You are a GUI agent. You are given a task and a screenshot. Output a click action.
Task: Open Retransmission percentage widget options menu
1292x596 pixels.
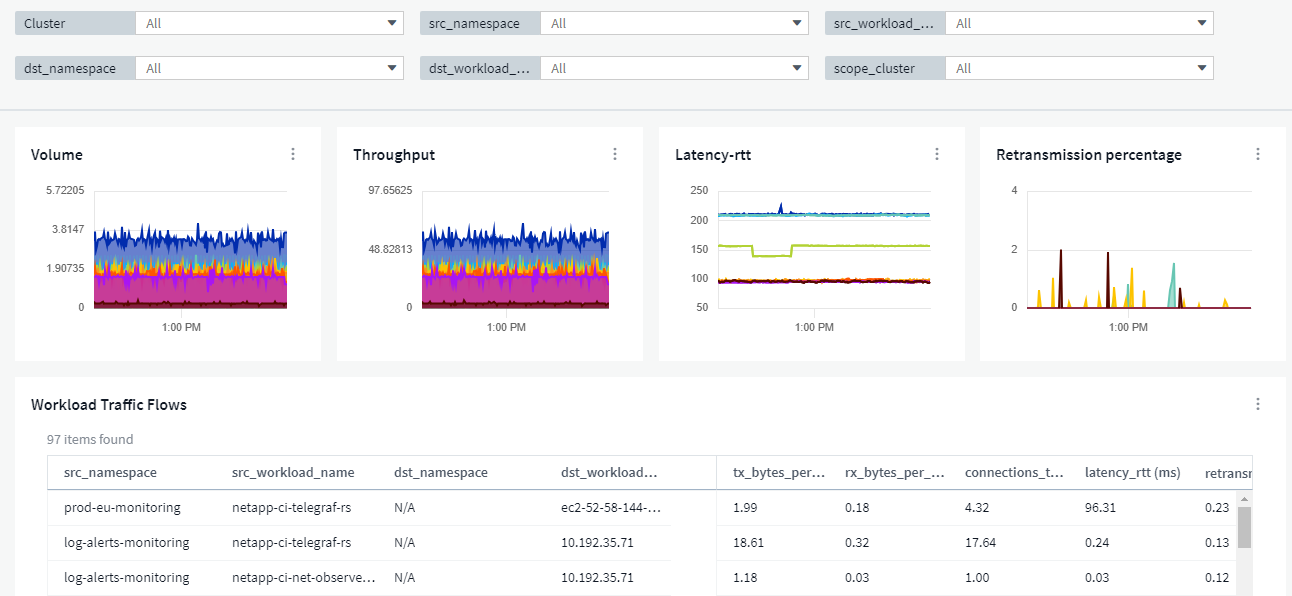[1258, 154]
